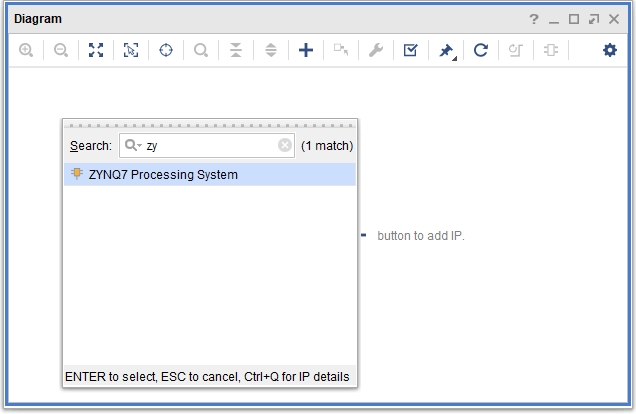Click the crosshair auto-fit selection icon
This screenshot has height=414, width=636.
[166, 50]
